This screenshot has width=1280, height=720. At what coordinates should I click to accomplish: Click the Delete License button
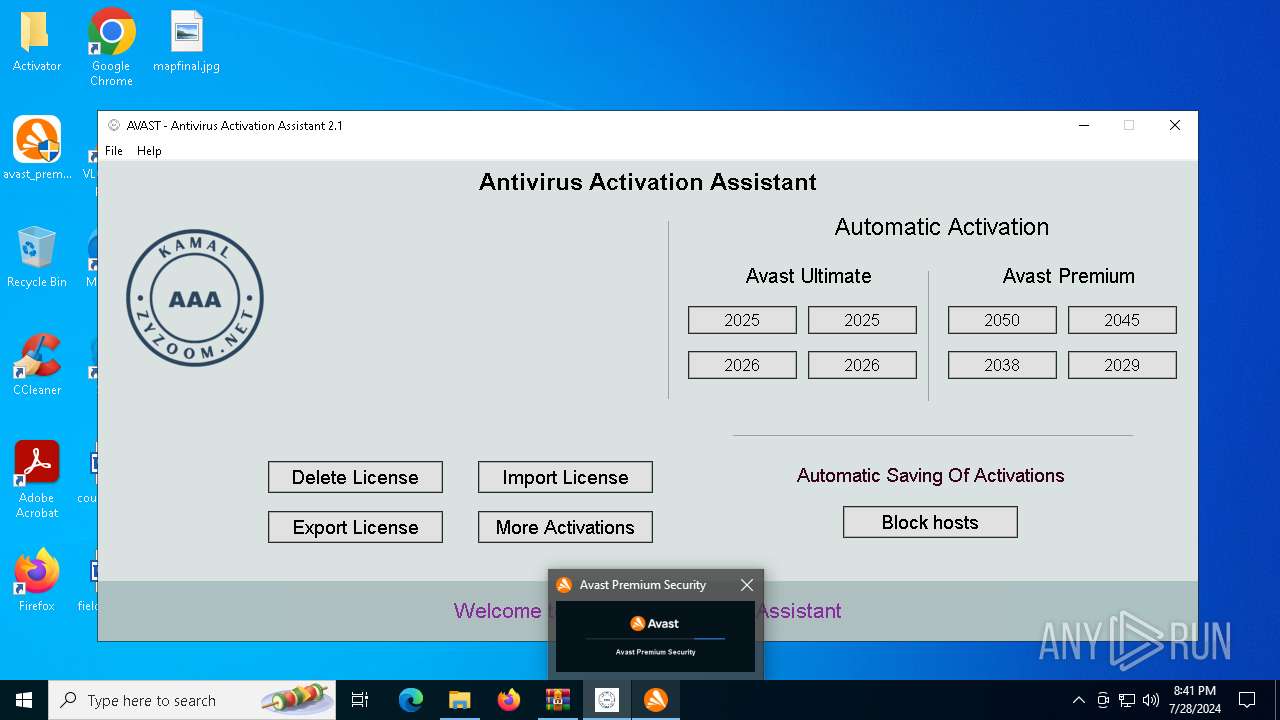(355, 477)
